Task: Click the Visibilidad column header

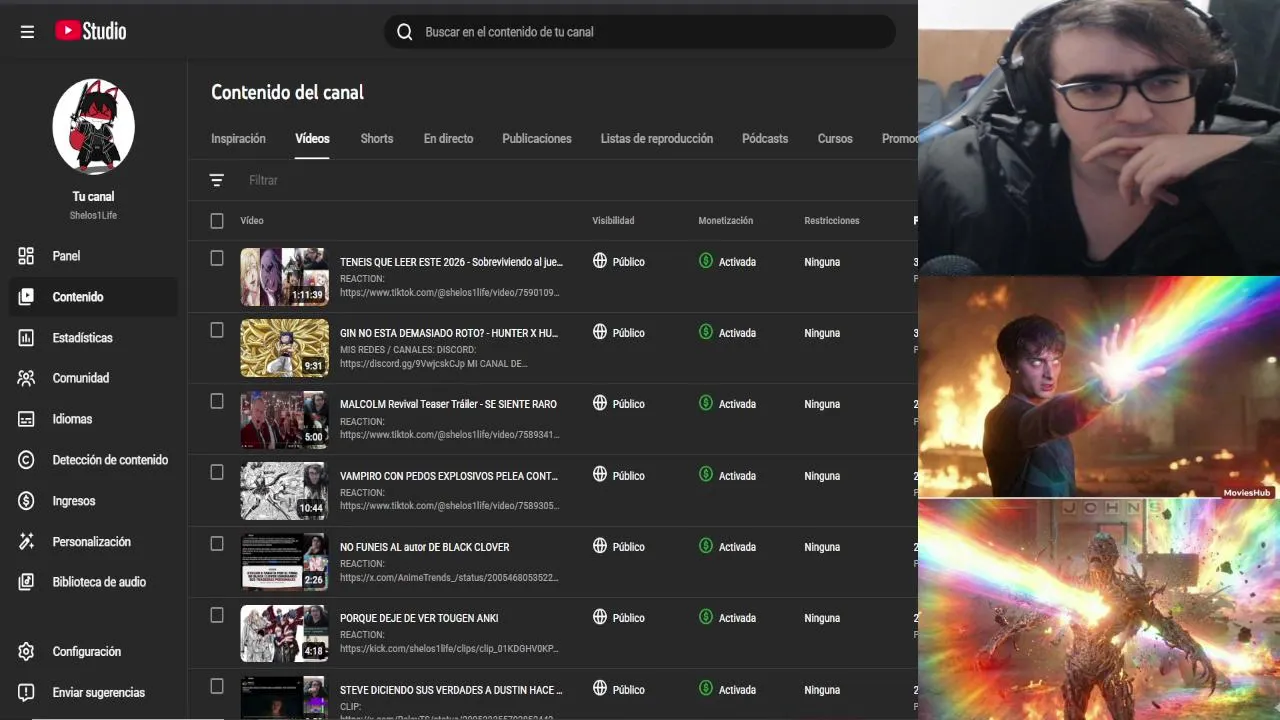Action: click(613, 221)
